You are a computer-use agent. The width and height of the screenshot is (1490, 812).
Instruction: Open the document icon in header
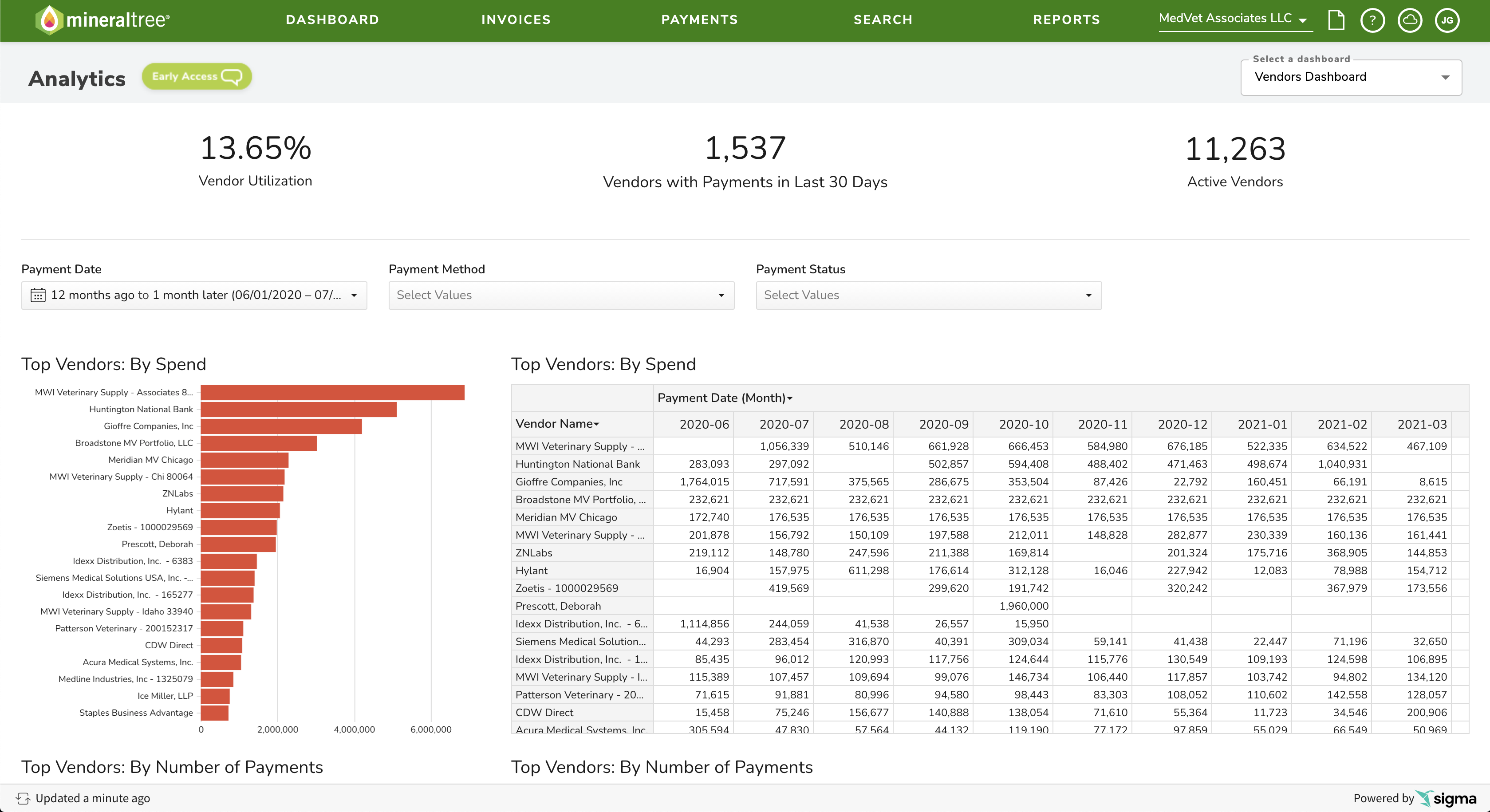(x=1336, y=20)
